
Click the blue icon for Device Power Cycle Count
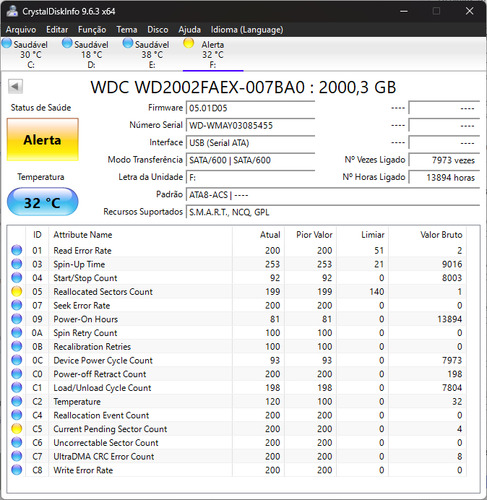pos(17,360)
